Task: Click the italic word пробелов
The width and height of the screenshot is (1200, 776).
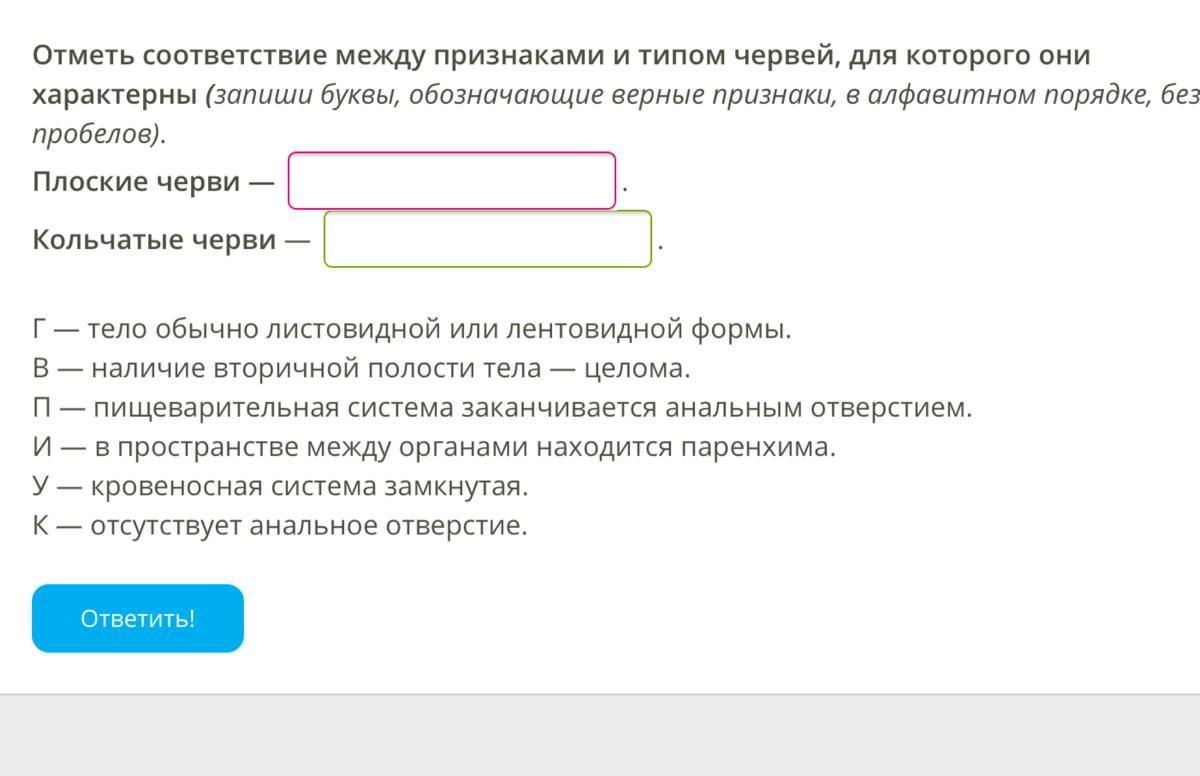Action: 94,135
